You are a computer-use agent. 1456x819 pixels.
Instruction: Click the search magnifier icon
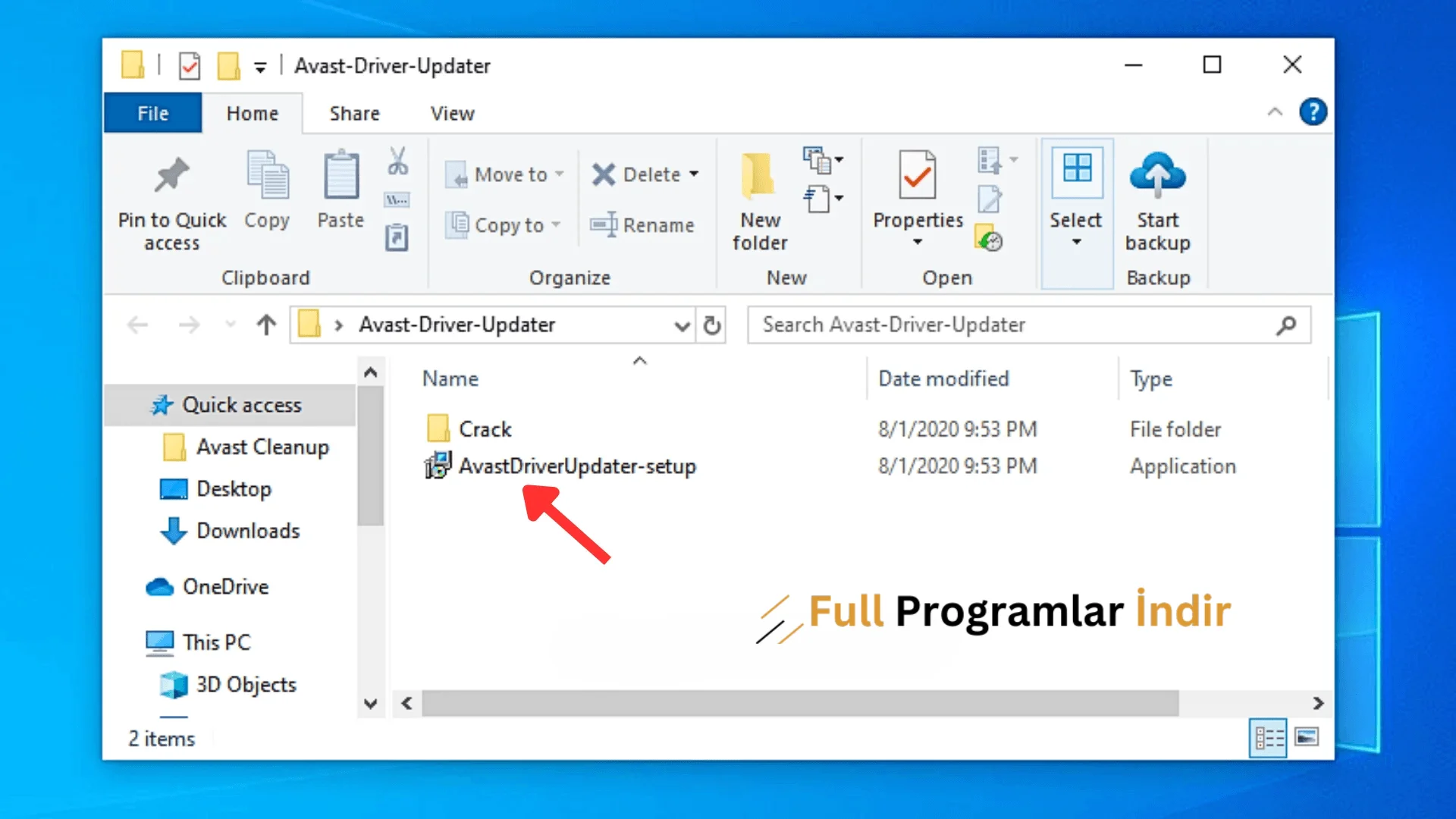pos(1286,325)
